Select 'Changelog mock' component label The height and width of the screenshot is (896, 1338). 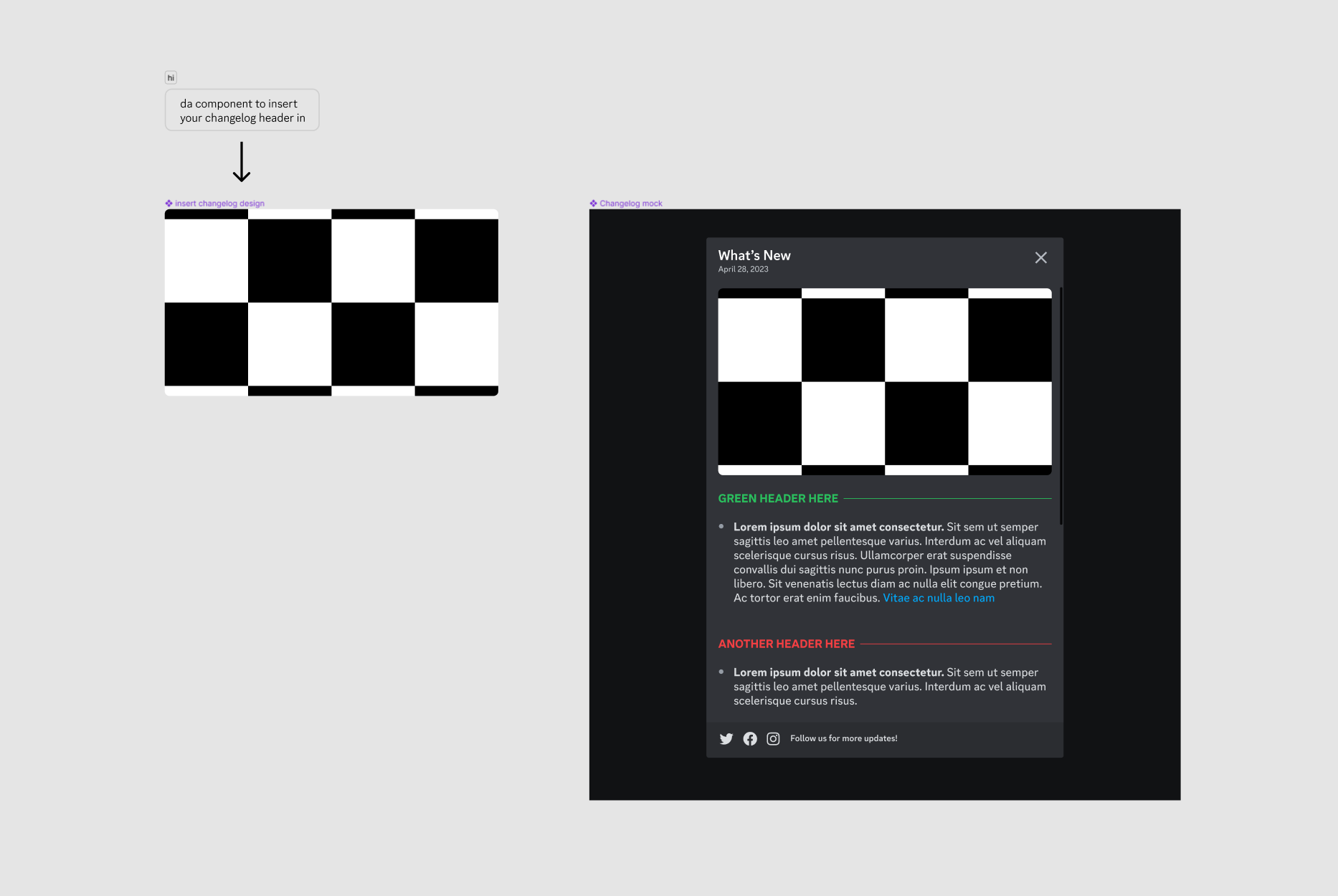pos(631,204)
